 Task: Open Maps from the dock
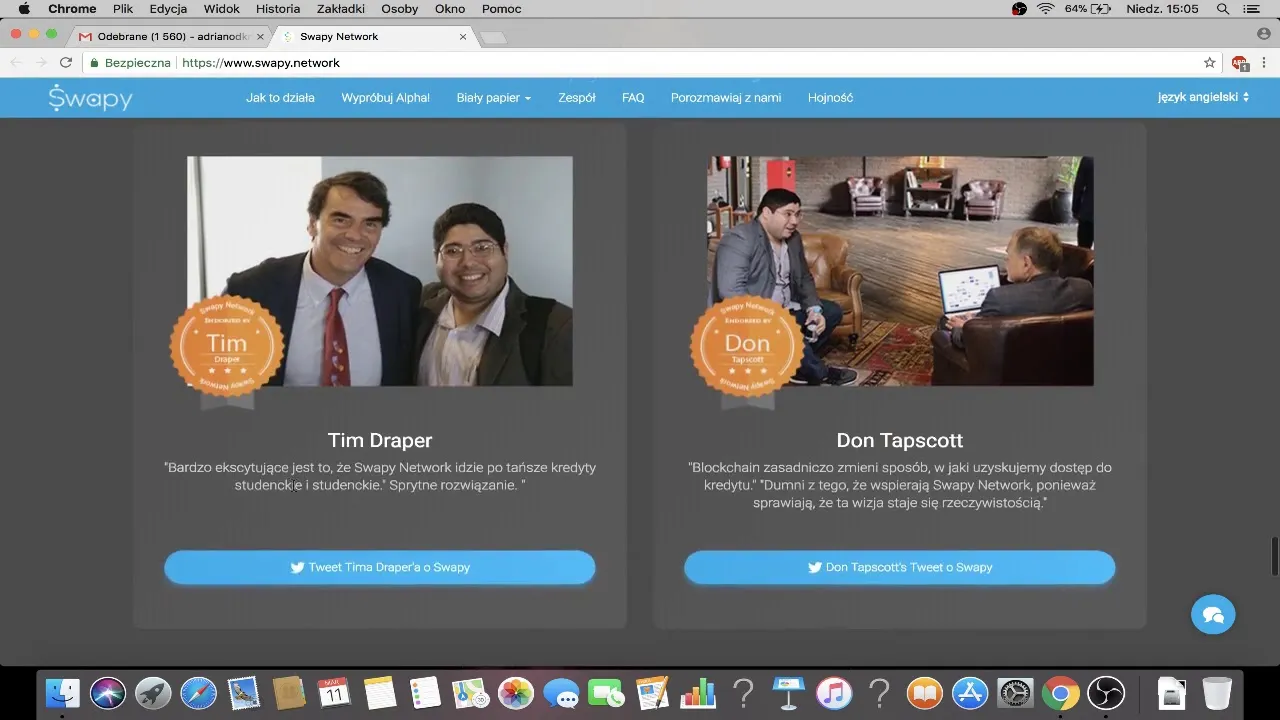tap(470, 692)
